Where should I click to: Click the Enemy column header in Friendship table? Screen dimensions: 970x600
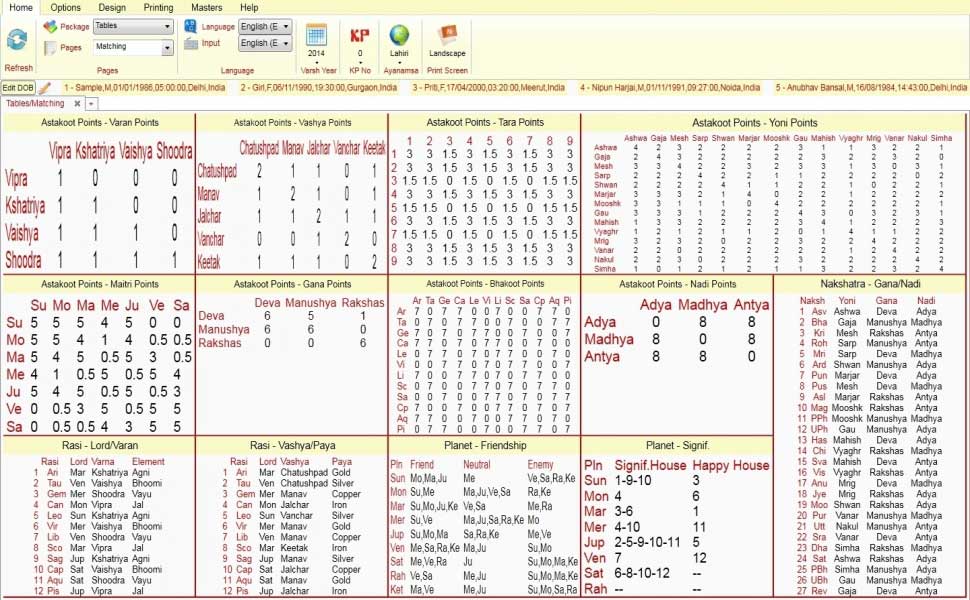(x=540, y=465)
